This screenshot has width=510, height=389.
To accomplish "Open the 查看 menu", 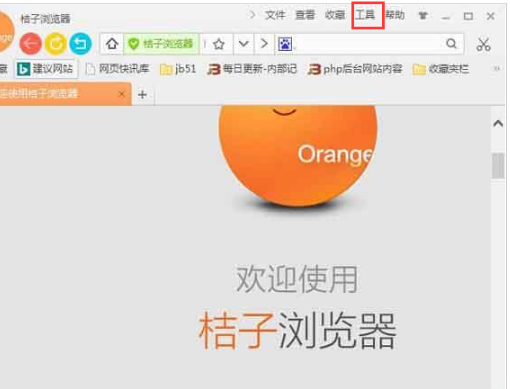I will pyautogui.click(x=305, y=15).
